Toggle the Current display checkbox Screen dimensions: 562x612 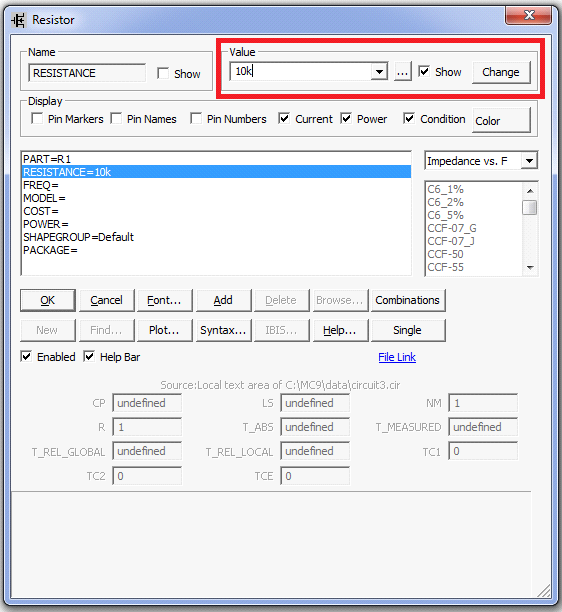[284, 118]
